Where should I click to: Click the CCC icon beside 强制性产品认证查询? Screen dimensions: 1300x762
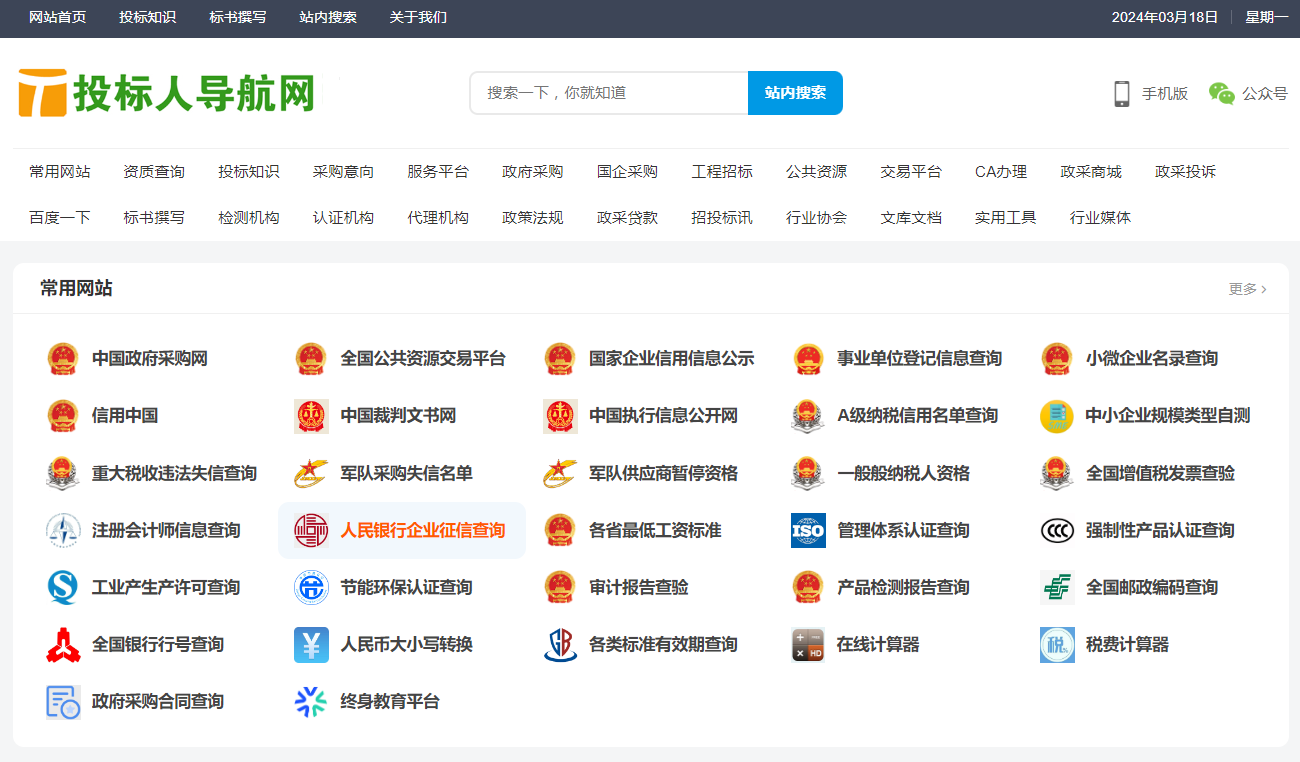1057,530
